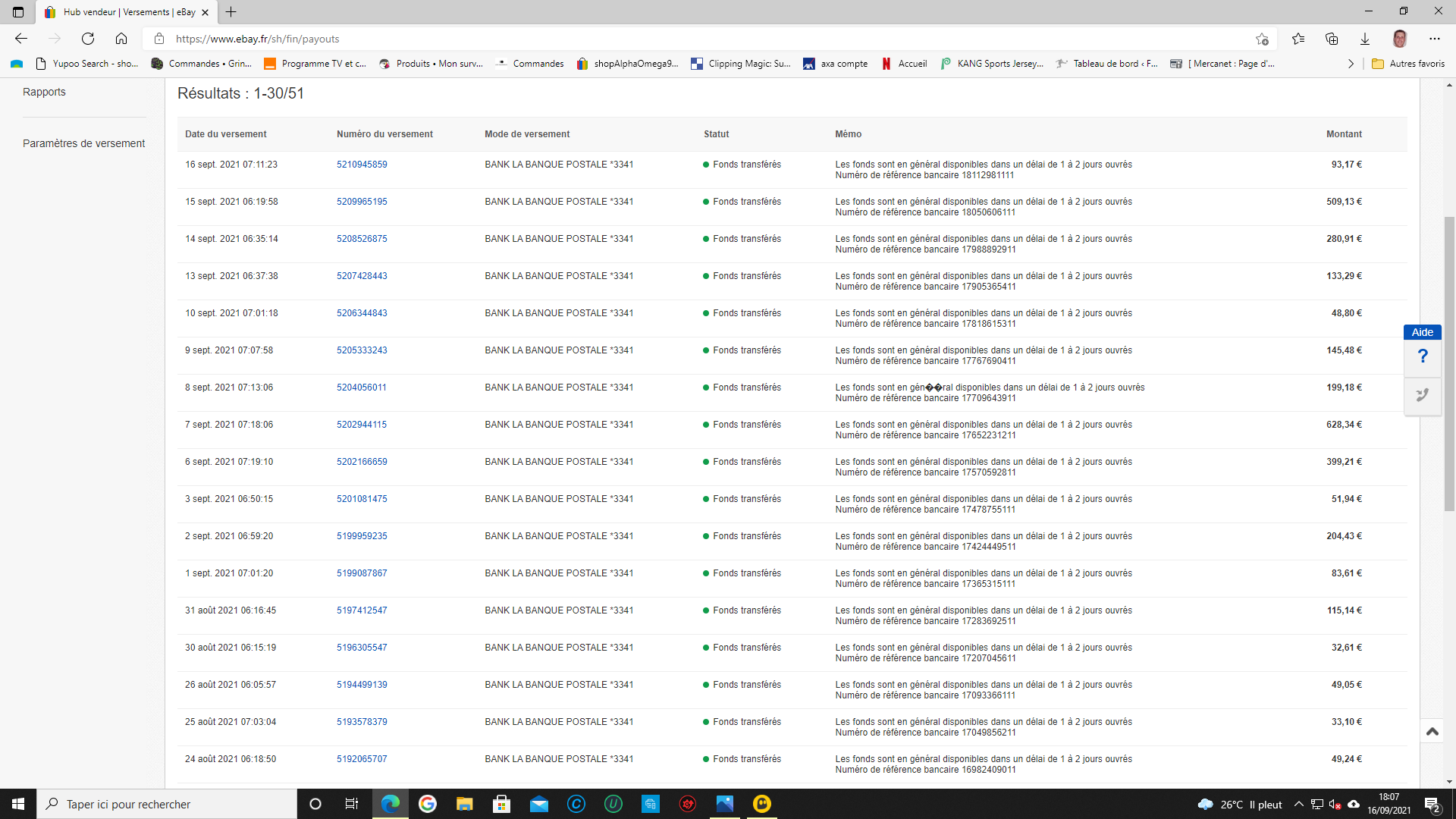Open the browser settings ellipsis menu
Image resolution: width=1456 pixels, height=819 pixels.
(1434, 39)
